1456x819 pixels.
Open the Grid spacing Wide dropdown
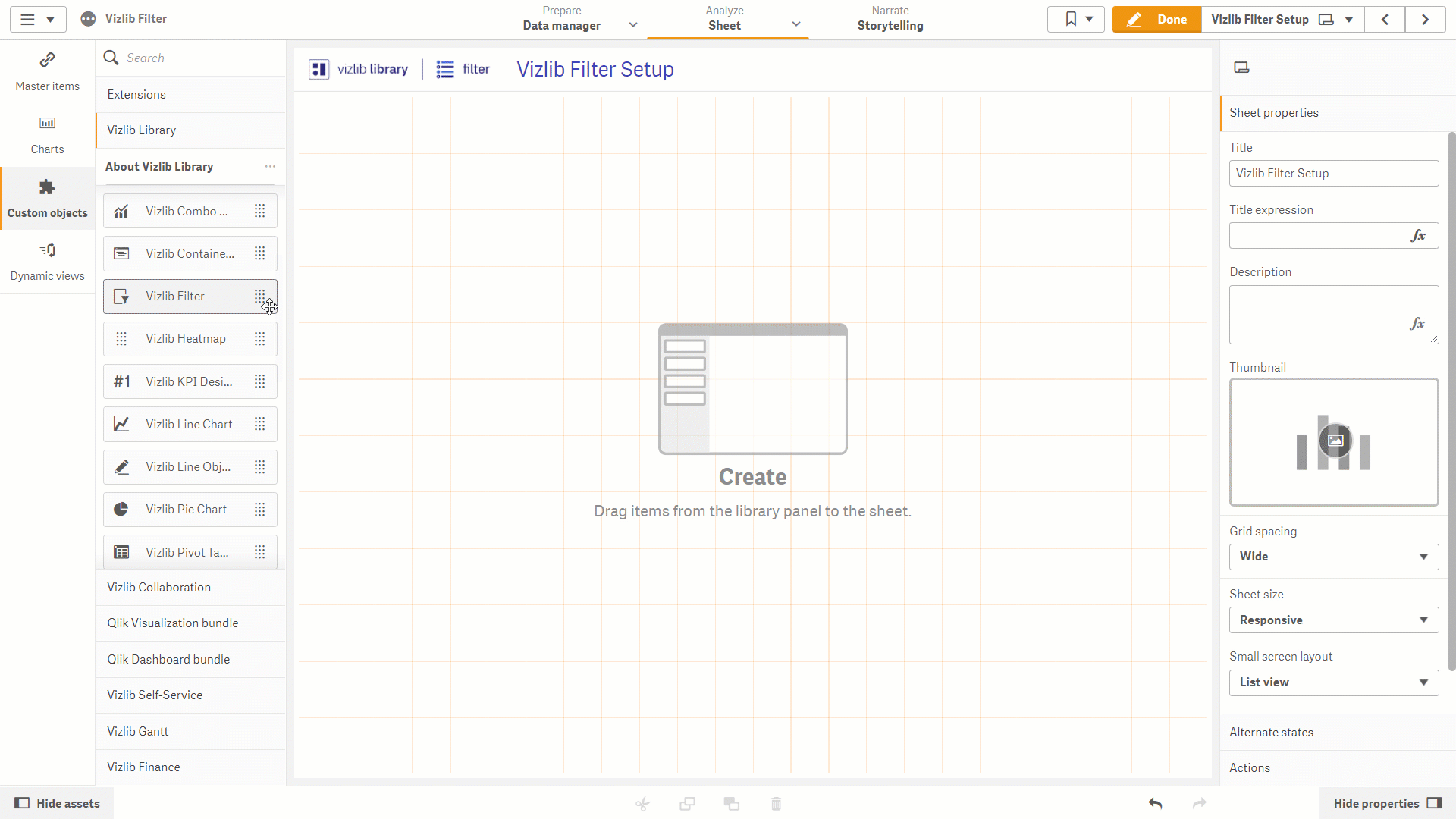[1334, 557]
